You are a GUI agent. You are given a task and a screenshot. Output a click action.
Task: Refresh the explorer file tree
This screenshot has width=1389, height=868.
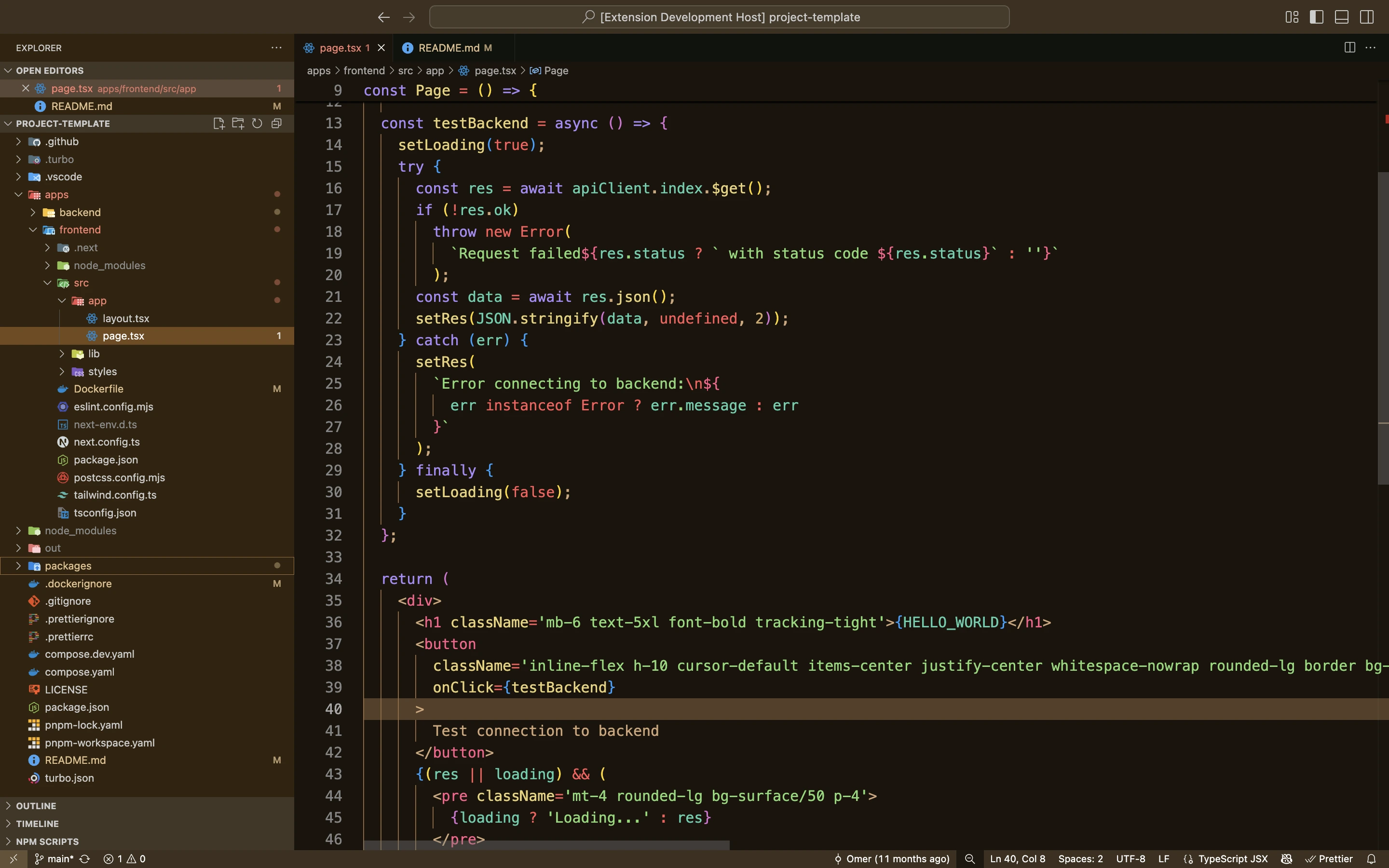coord(257,123)
